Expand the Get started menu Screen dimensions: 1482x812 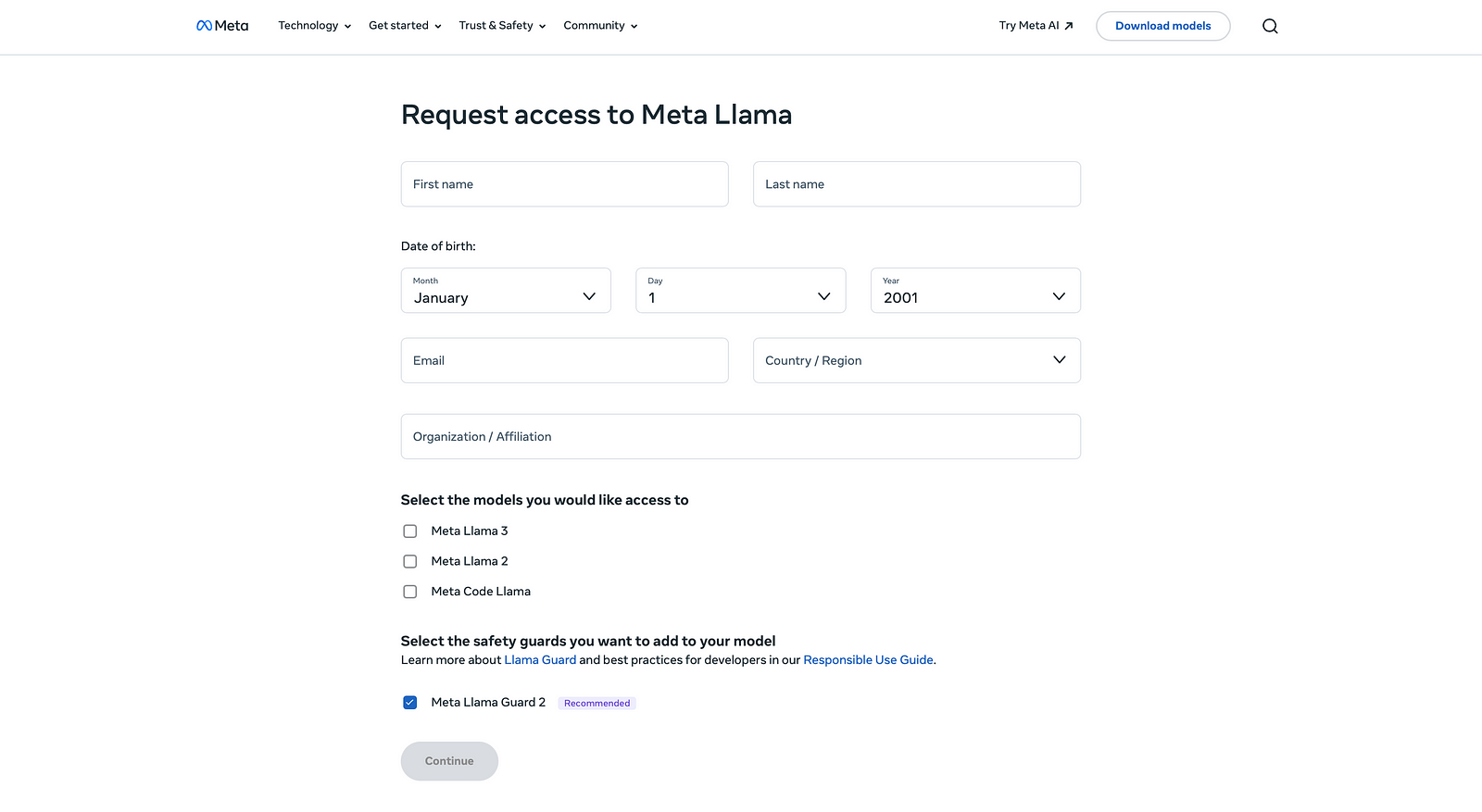click(405, 26)
